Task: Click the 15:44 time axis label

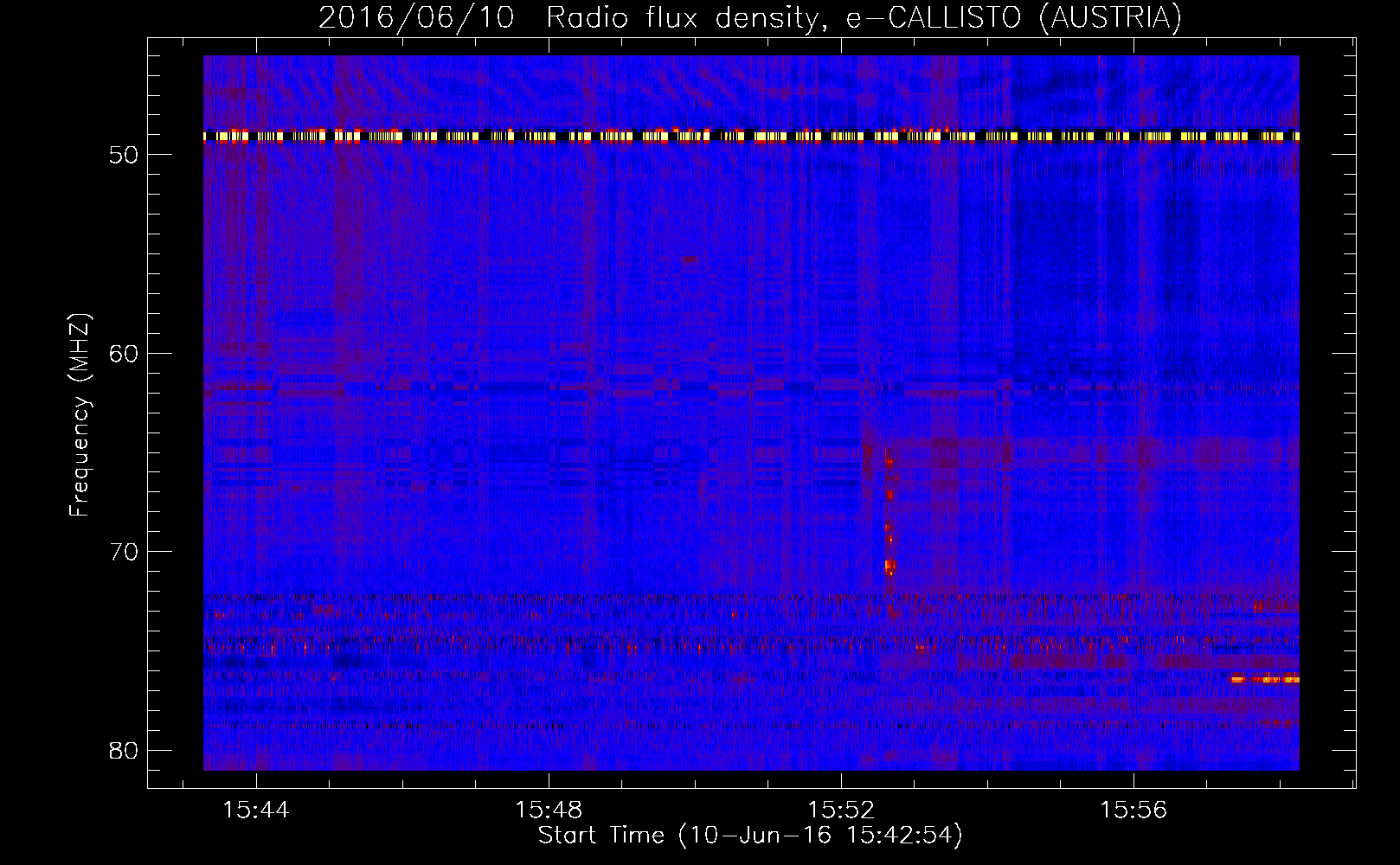Action: click(x=256, y=811)
